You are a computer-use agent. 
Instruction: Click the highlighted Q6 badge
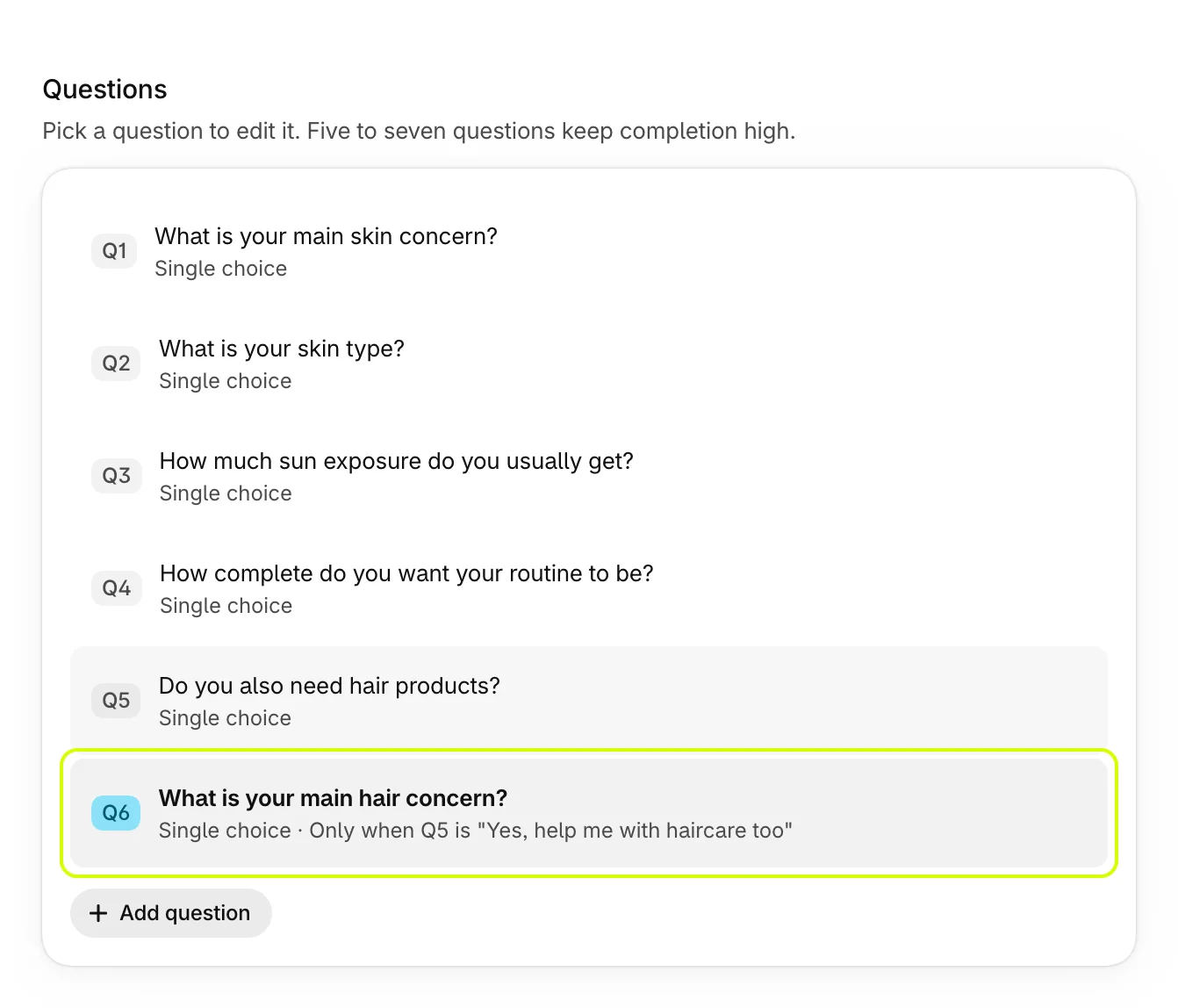click(116, 813)
